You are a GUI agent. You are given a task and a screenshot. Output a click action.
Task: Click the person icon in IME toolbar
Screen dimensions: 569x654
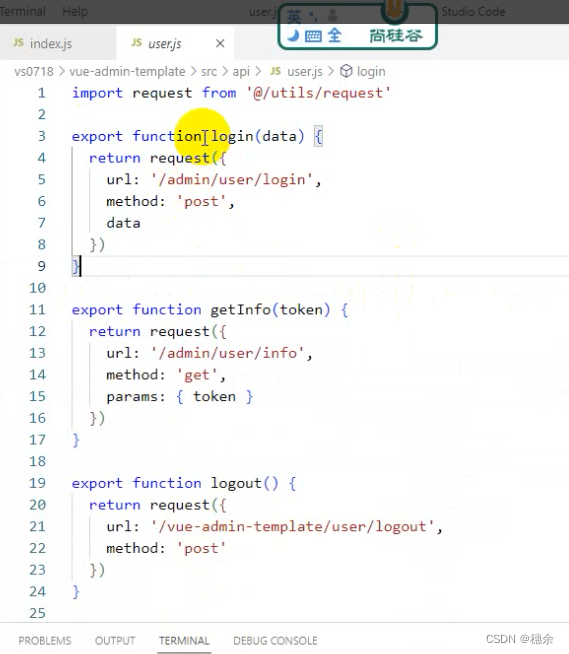(332, 16)
